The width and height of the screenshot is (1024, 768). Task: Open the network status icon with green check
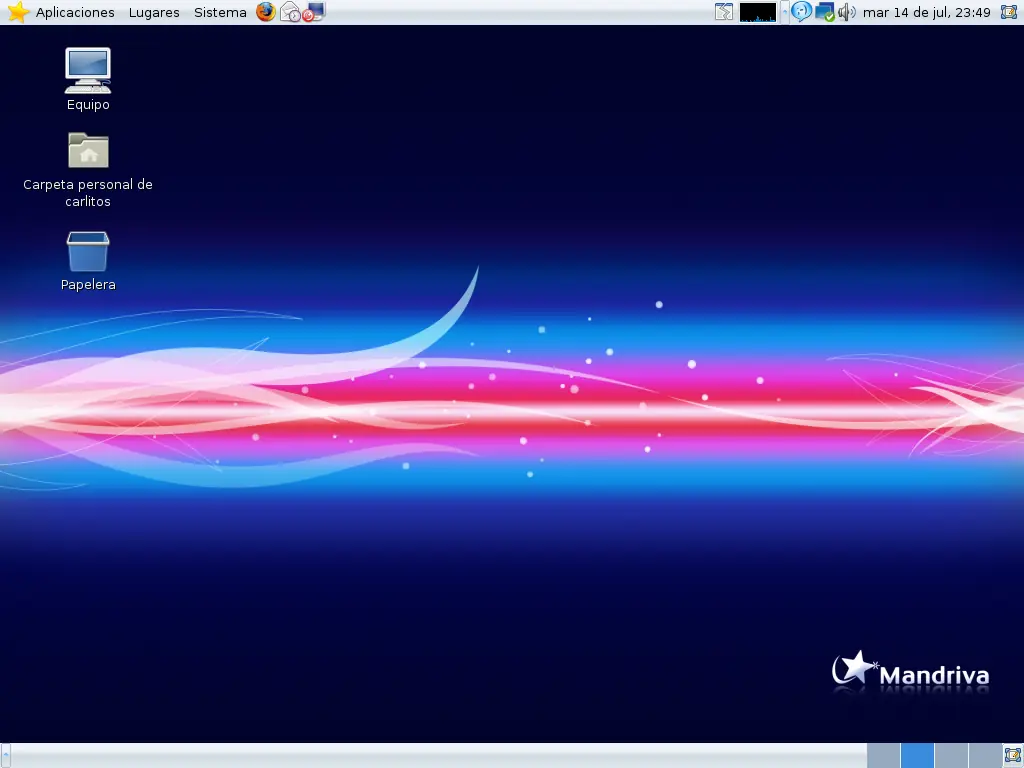point(825,12)
